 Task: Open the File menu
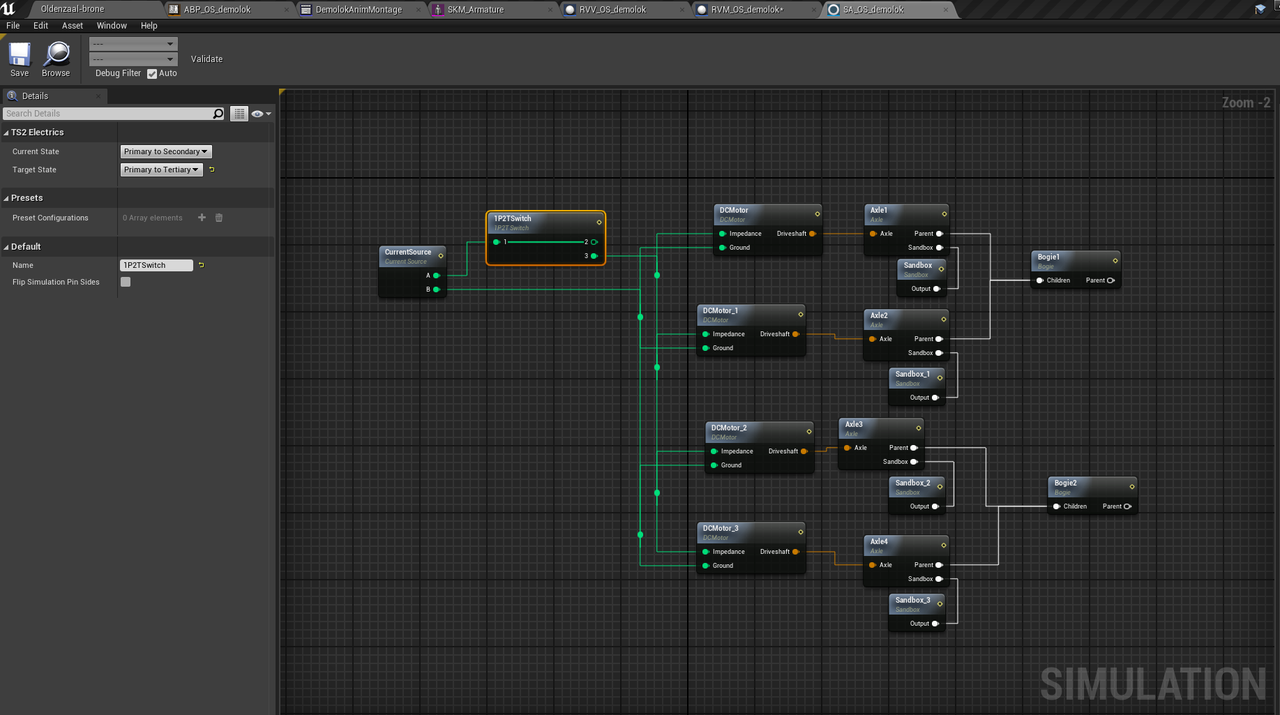13,26
